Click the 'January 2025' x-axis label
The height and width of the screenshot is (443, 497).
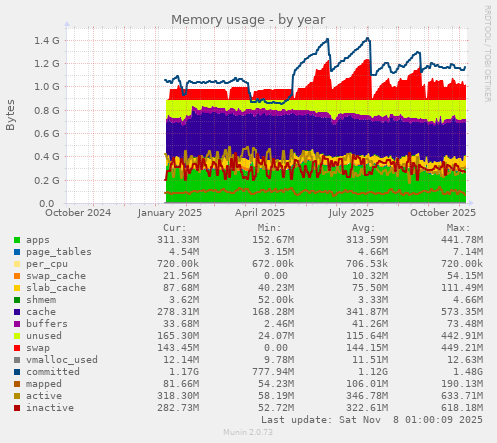pyautogui.click(x=170, y=213)
